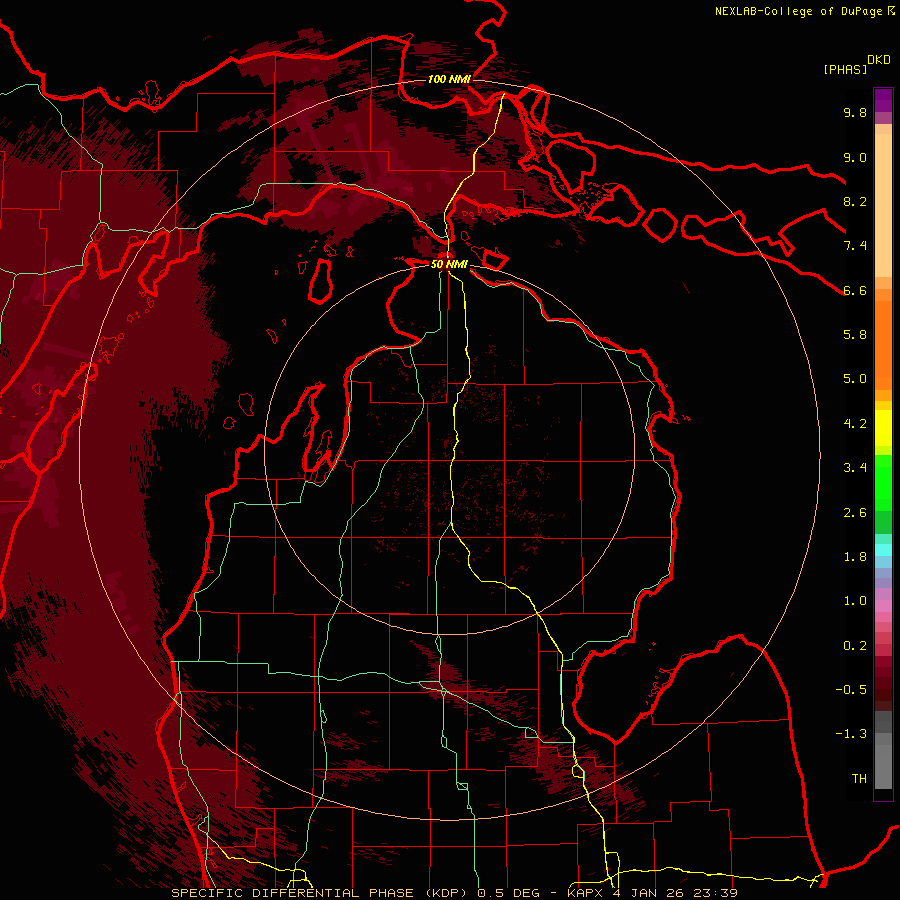Click the DKD unit label above the legend
Viewport: 900px width, 900px height.
(x=879, y=60)
